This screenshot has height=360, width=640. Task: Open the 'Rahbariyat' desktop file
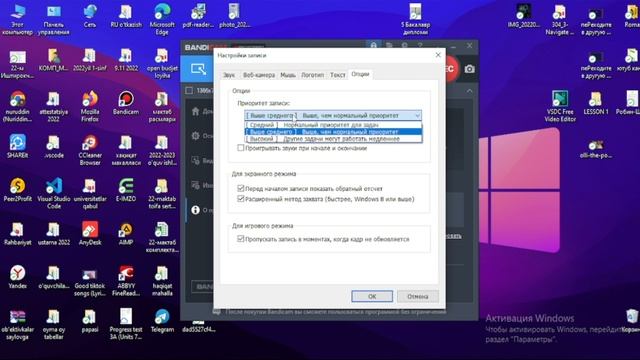[x=18, y=234]
